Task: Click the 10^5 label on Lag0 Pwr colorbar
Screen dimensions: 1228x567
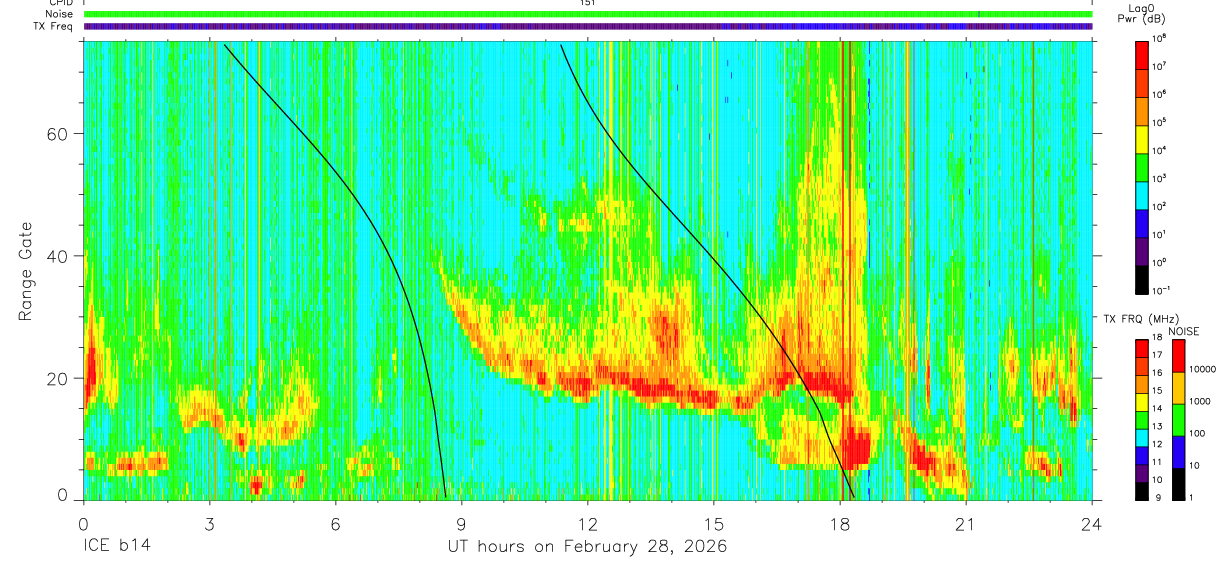Action: point(1159,122)
